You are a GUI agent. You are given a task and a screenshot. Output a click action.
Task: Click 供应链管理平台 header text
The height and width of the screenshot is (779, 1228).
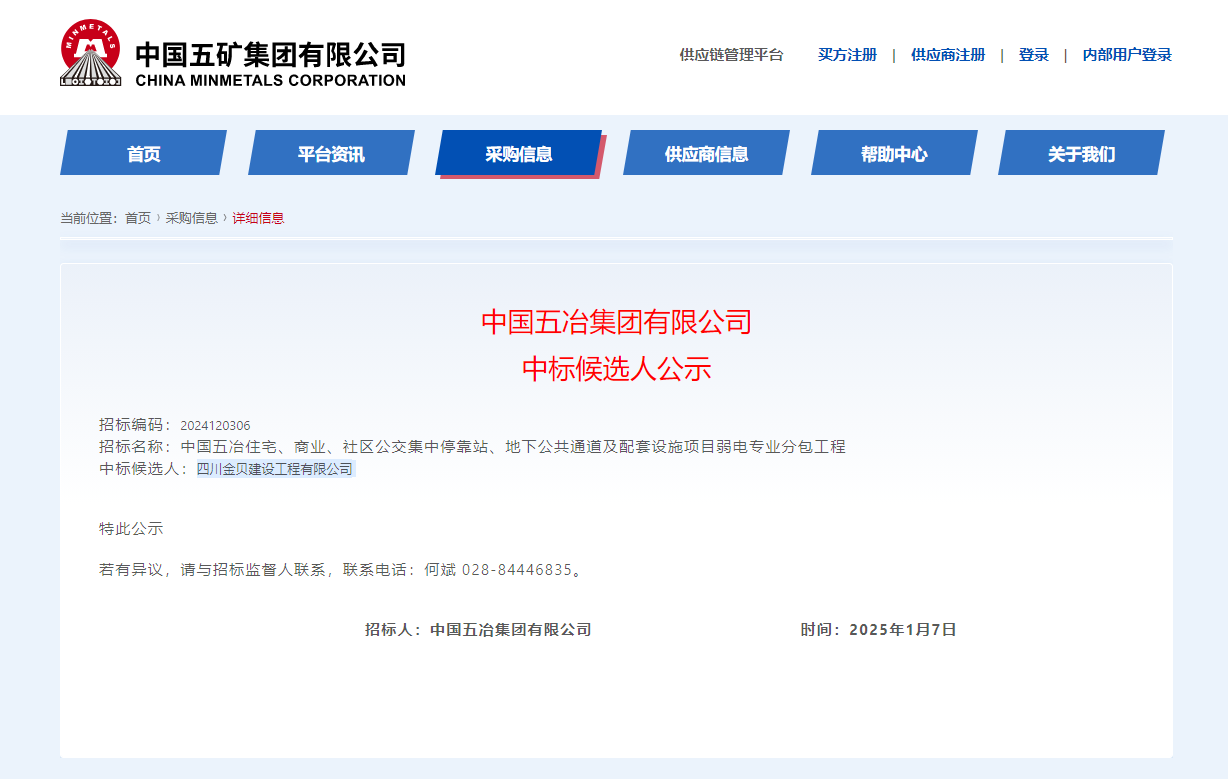(732, 55)
